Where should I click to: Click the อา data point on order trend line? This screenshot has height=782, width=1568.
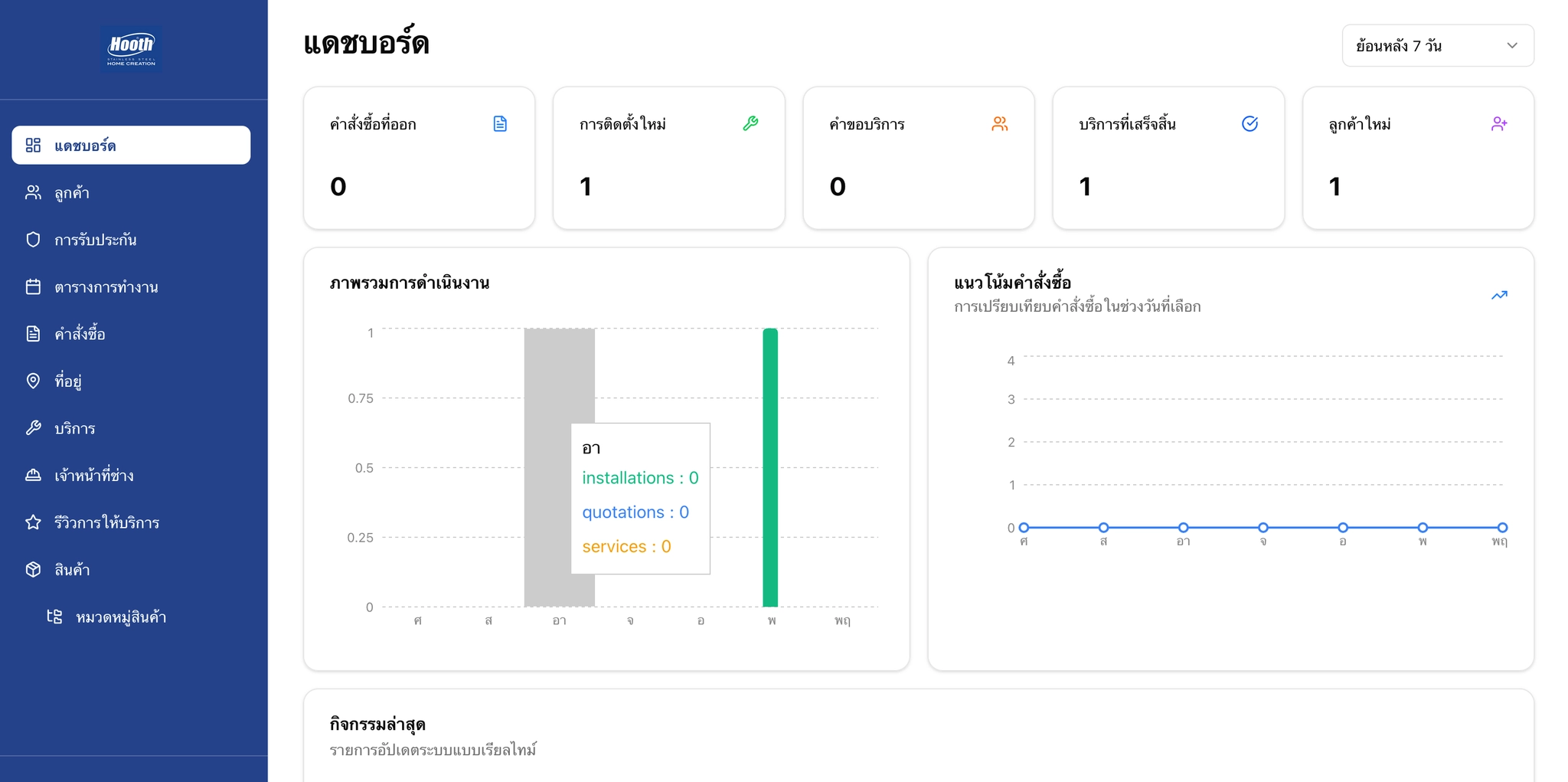[1183, 528]
